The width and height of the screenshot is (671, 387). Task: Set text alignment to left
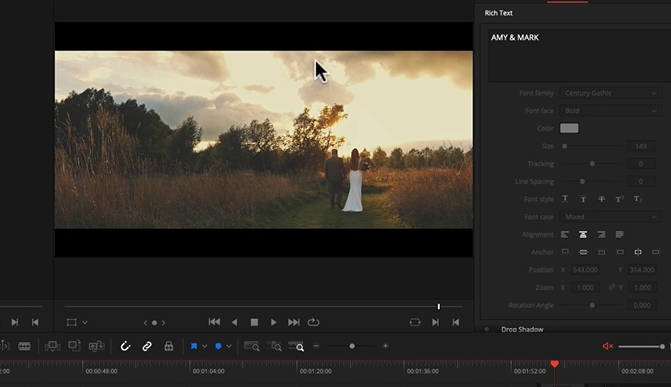coord(565,234)
